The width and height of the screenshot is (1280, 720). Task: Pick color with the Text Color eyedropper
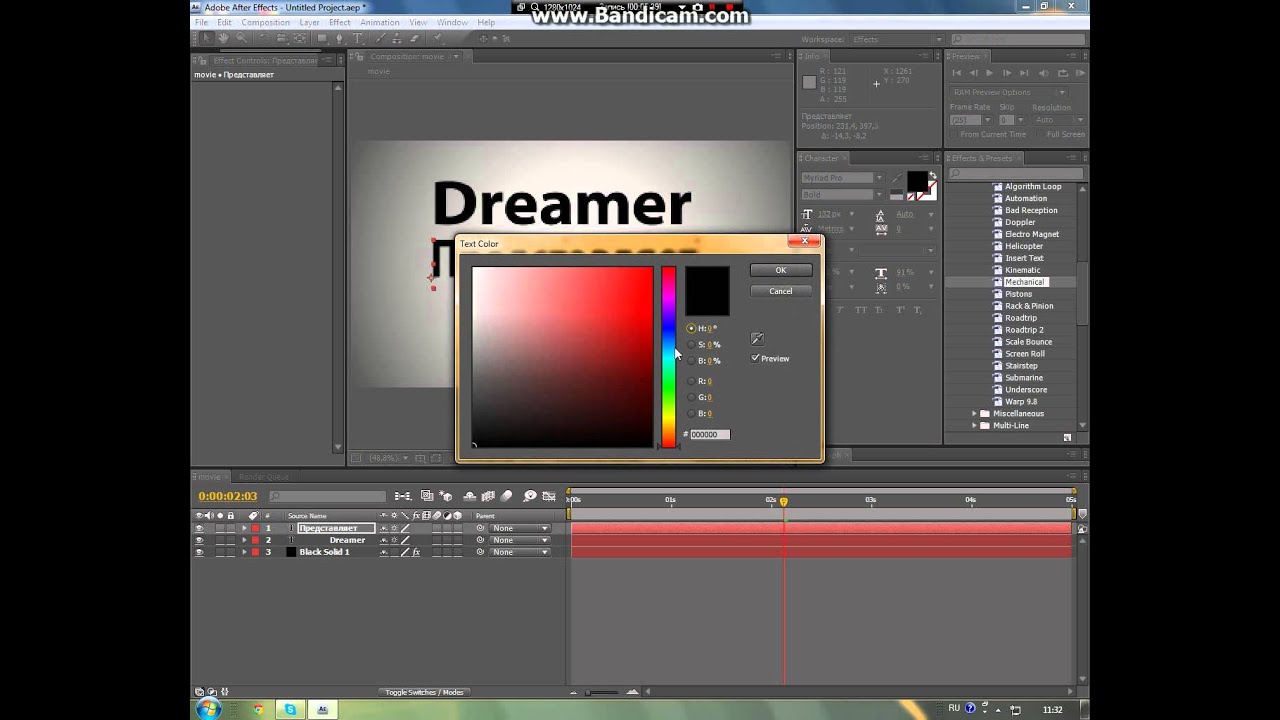(x=757, y=339)
